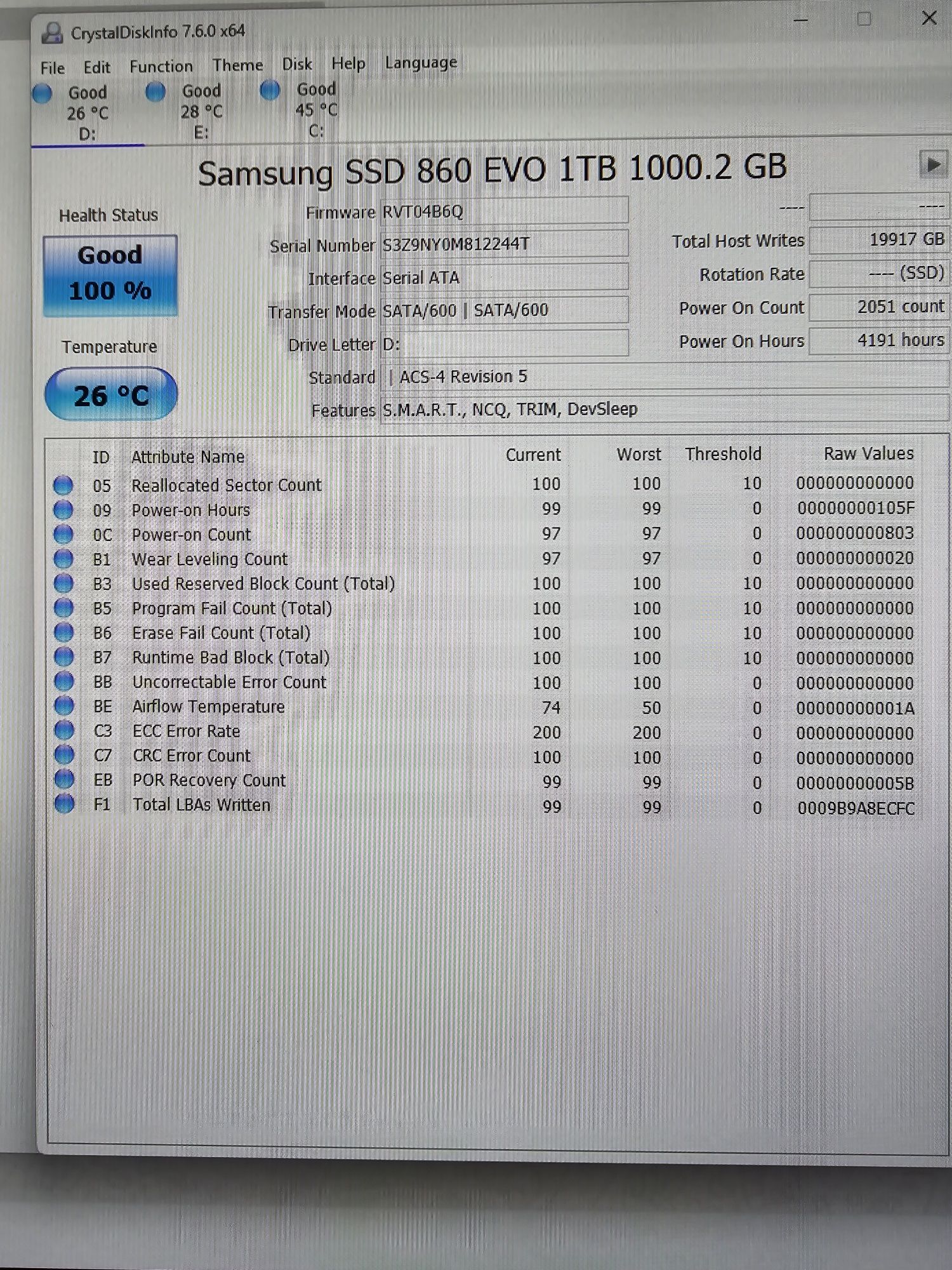Click the status orb for Erase Fail Count
Image resolution: width=952 pixels, height=1270 pixels.
pos(63,632)
